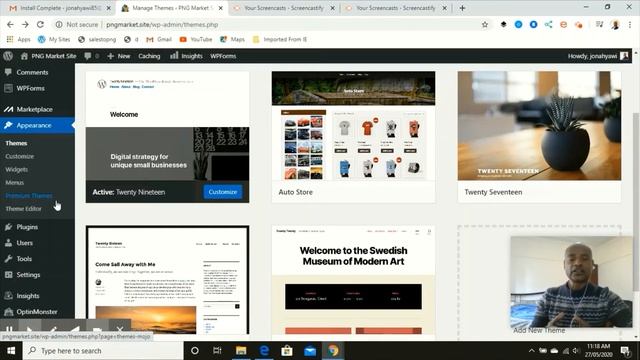The height and width of the screenshot is (360, 640).
Task: Switch to the Install Complete Gmail tab
Action: point(60,8)
